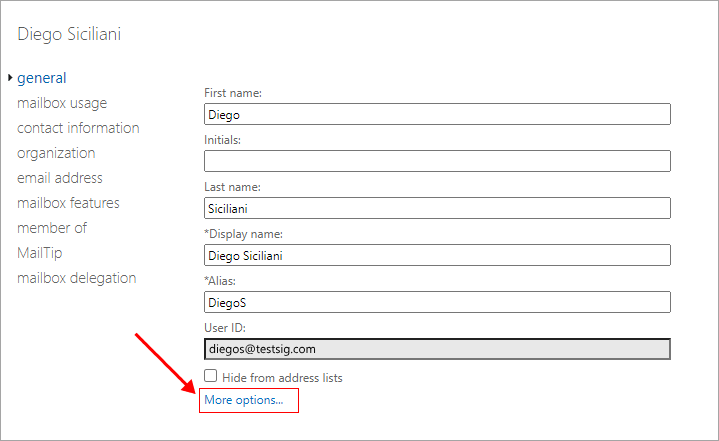719x441 pixels.
Task: Click the triangle marker beside general
Action: coord(10,78)
